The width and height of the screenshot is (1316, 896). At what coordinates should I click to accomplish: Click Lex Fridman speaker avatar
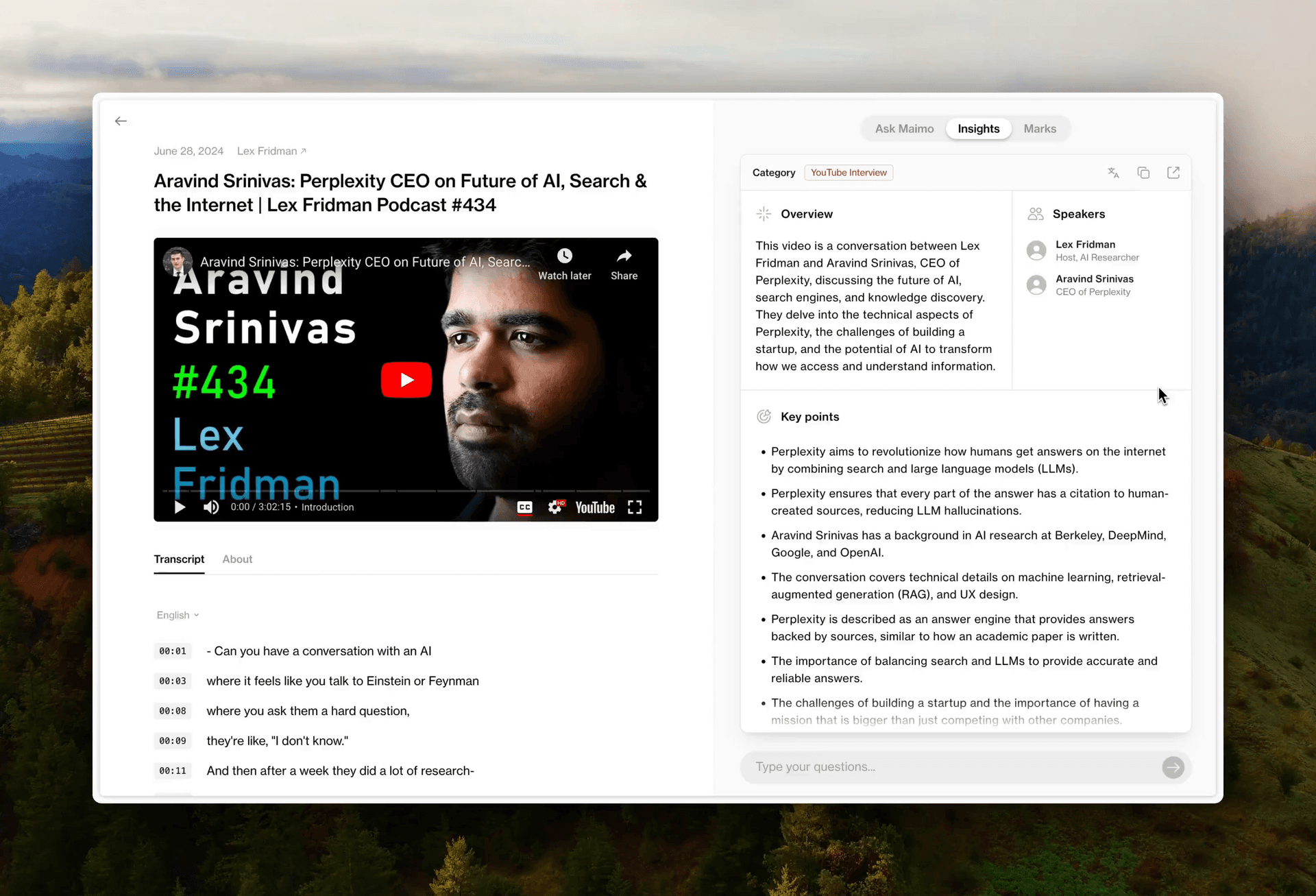coord(1036,250)
